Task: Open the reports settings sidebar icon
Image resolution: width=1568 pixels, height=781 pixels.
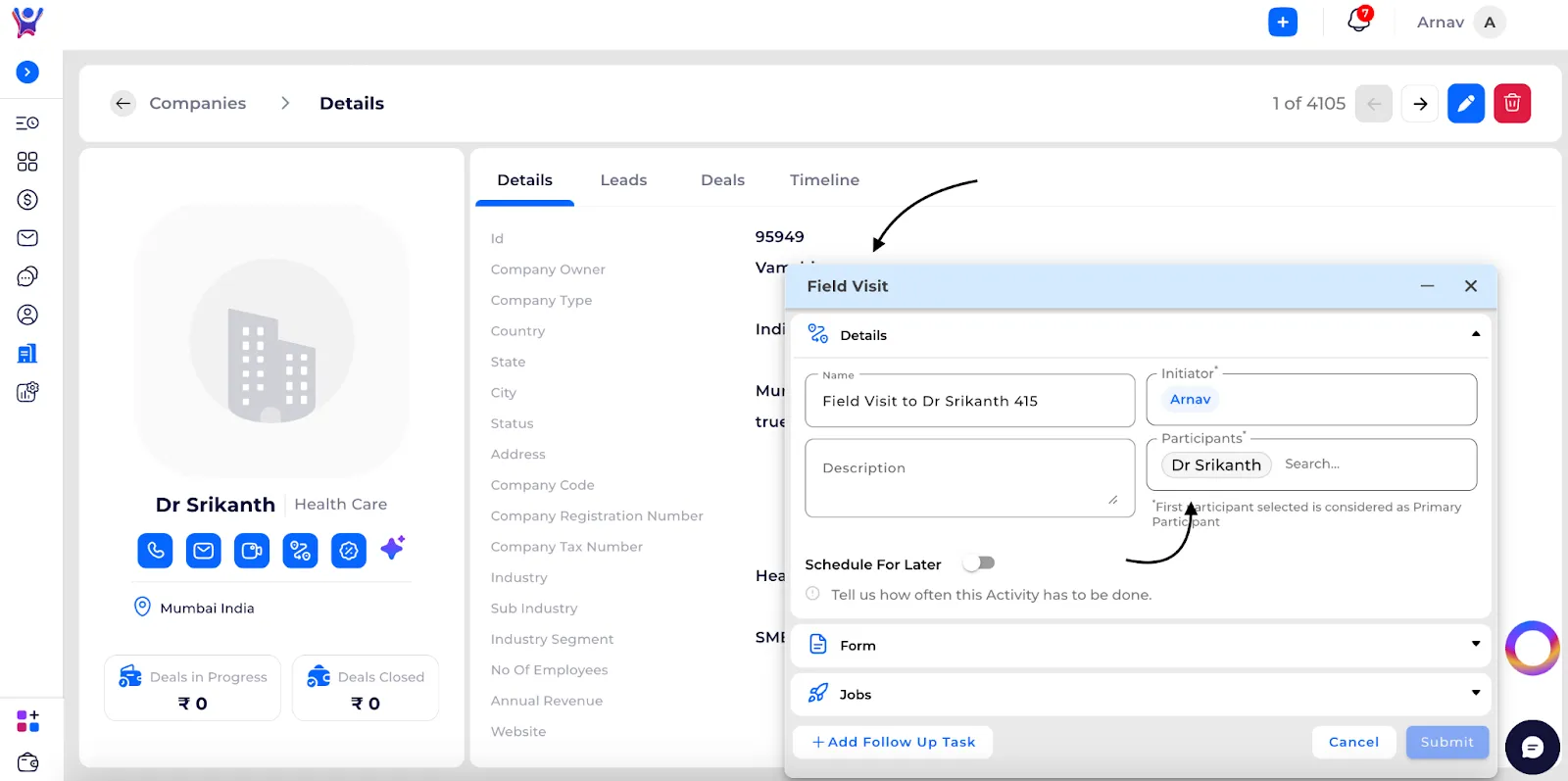Action: 27,392
